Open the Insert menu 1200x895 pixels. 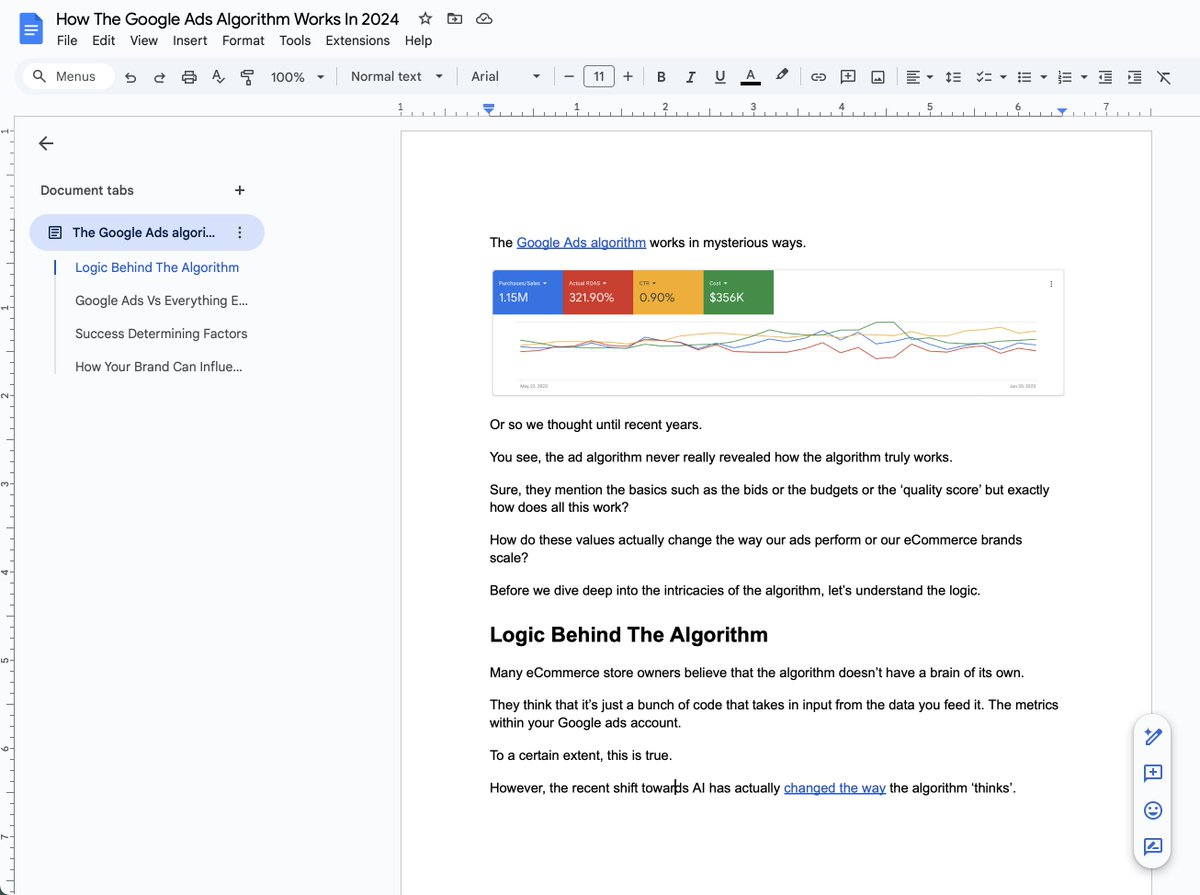190,41
